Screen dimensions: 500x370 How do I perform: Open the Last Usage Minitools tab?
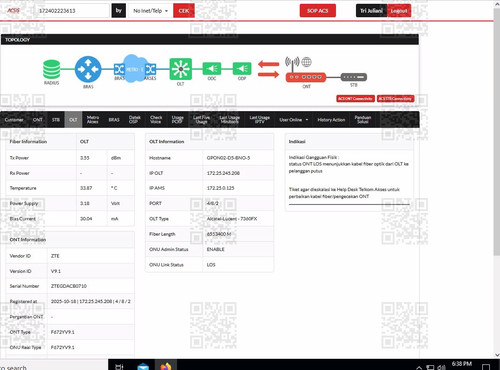pos(229,120)
